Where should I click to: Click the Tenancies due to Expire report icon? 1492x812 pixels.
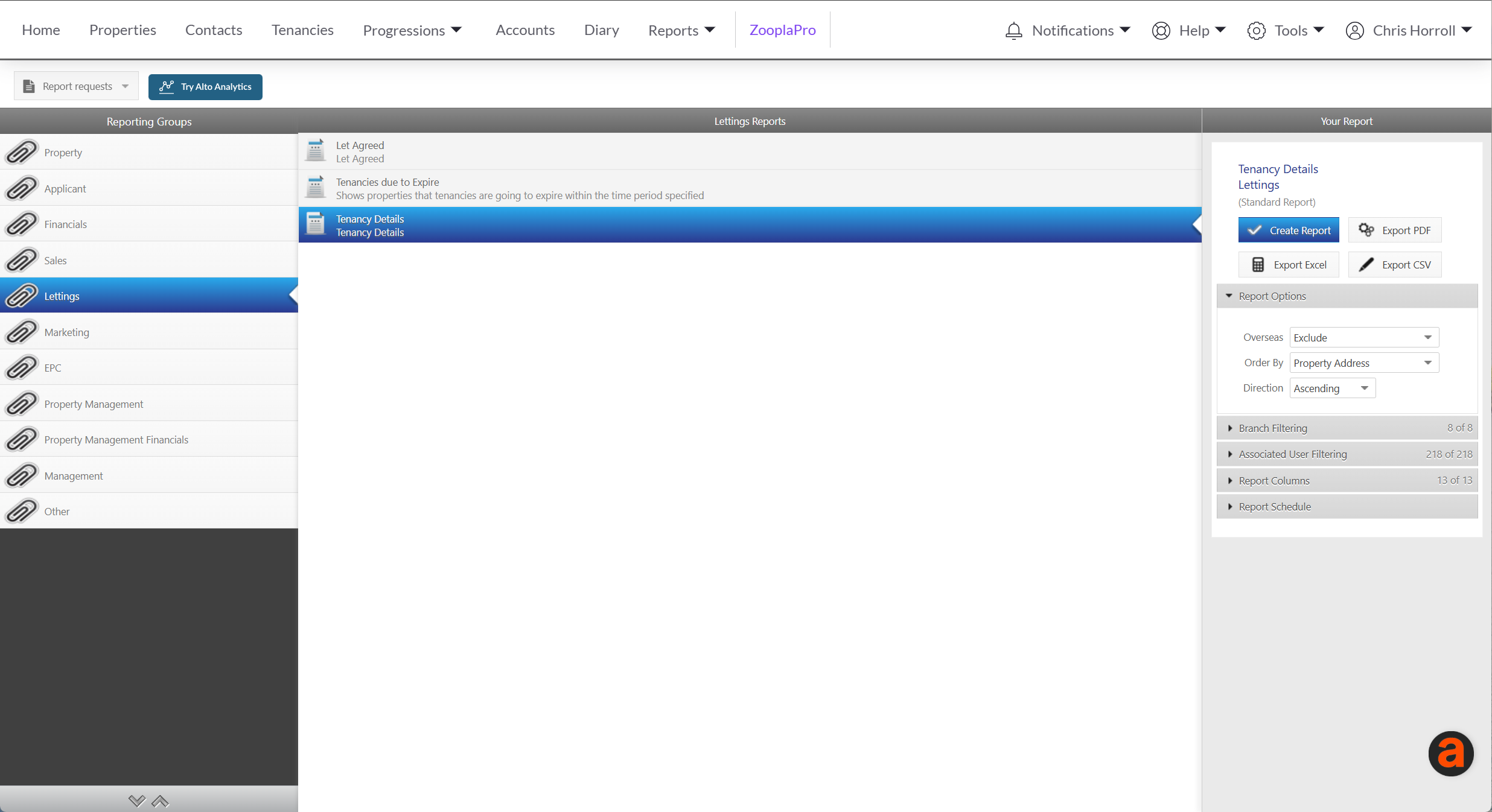click(x=315, y=188)
